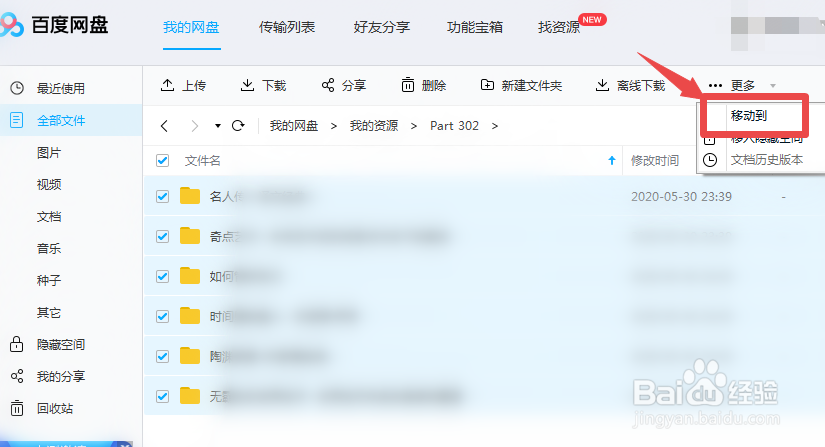Image resolution: width=825 pixels, height=447 pixels.
Task: Click the 陶 folder icon
Action: click(x=190, y=355)
